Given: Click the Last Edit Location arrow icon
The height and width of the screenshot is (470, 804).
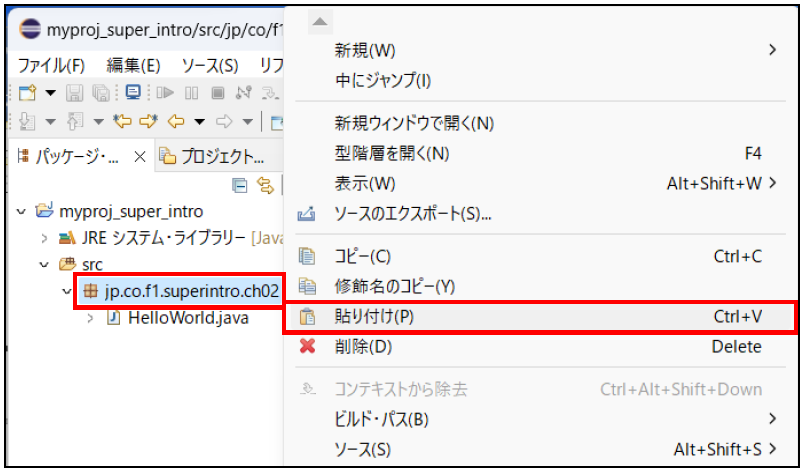Looking at the screenshot, I should pyautogui.click(x=124, y=122).
